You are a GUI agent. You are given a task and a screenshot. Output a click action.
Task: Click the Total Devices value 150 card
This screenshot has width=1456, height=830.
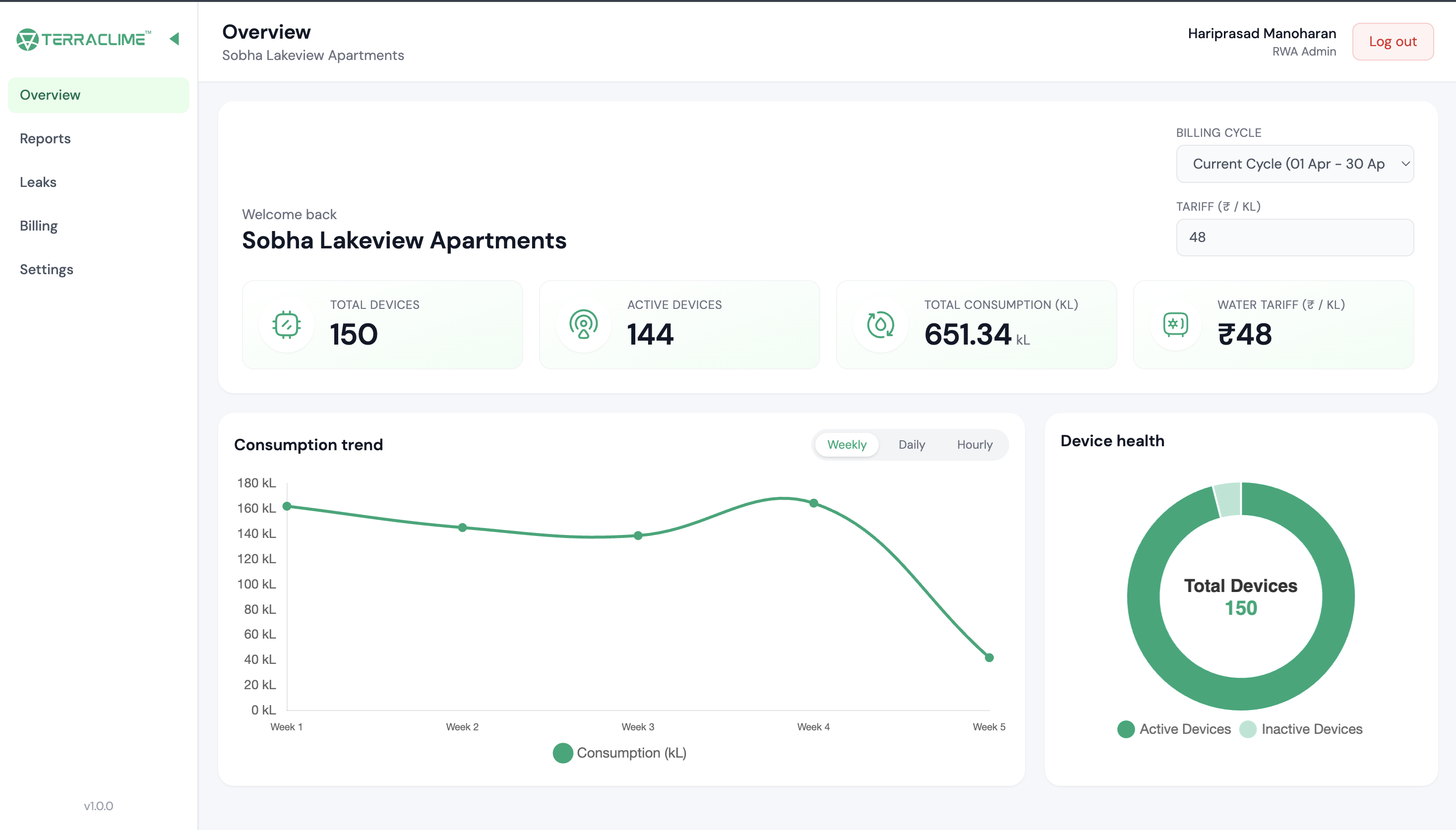click(382, 325)
